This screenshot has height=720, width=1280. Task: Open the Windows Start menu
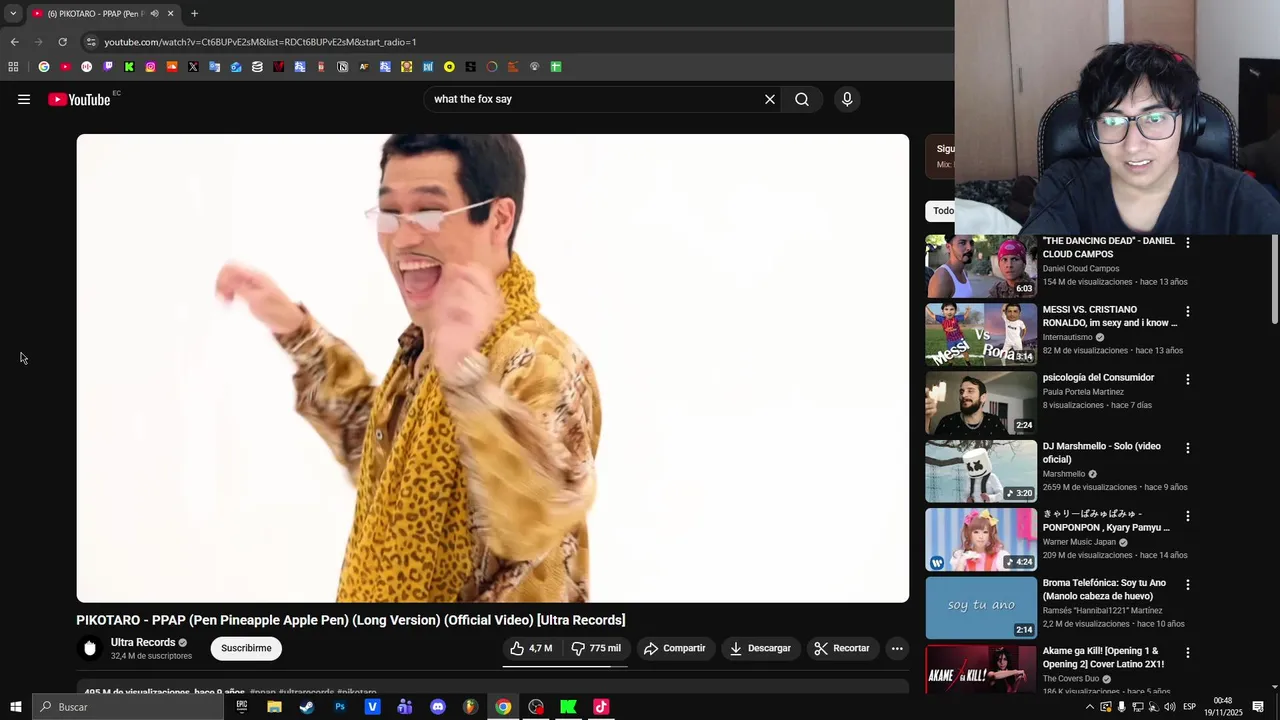click(x=15, y=707)
